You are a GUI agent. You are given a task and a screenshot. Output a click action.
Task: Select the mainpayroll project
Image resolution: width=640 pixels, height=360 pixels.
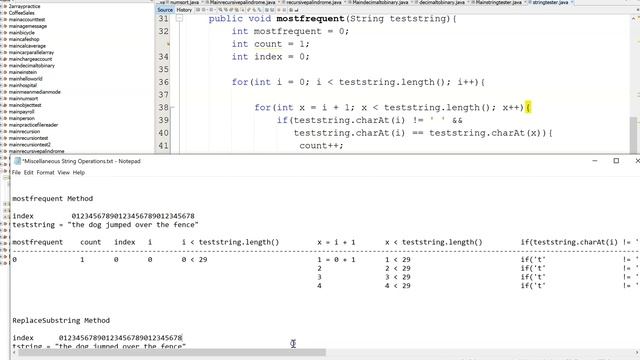21,111
